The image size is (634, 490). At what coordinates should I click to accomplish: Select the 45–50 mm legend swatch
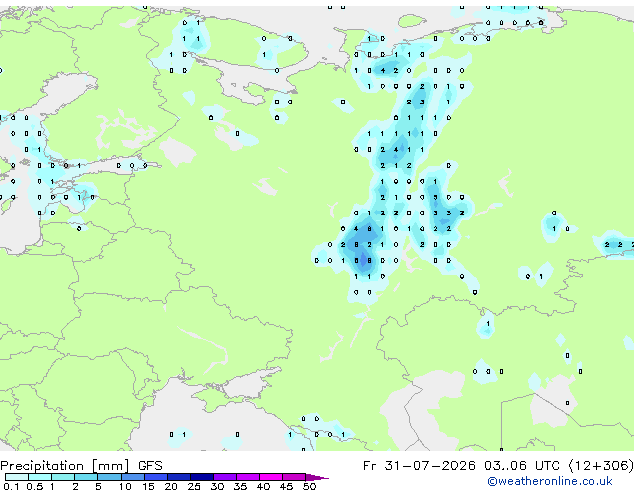point(294,477)
